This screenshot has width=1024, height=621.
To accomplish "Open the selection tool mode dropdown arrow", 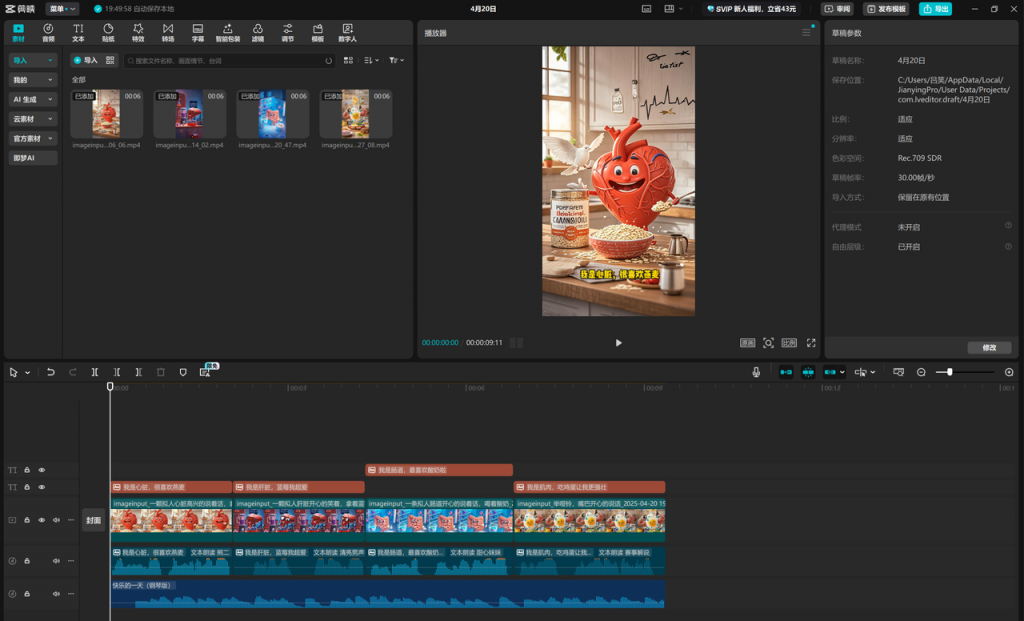I will click(27, 373).
